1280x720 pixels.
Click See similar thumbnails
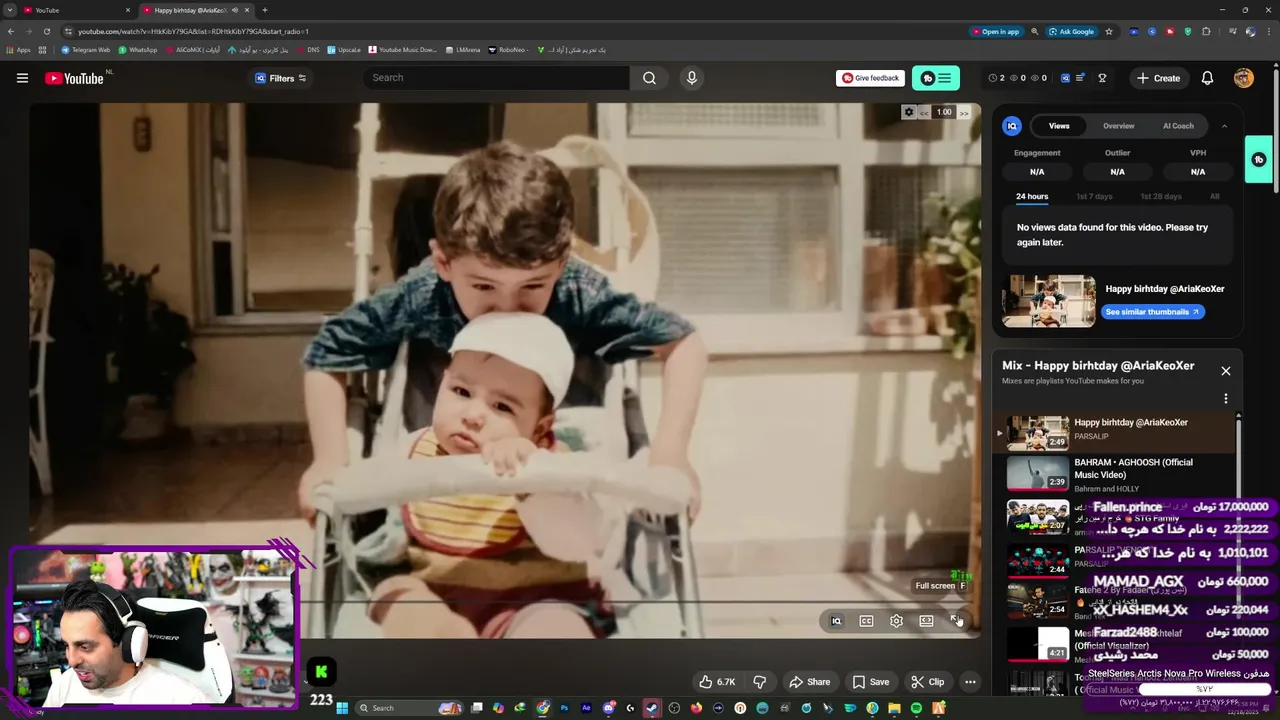(x=1153, y=312)
